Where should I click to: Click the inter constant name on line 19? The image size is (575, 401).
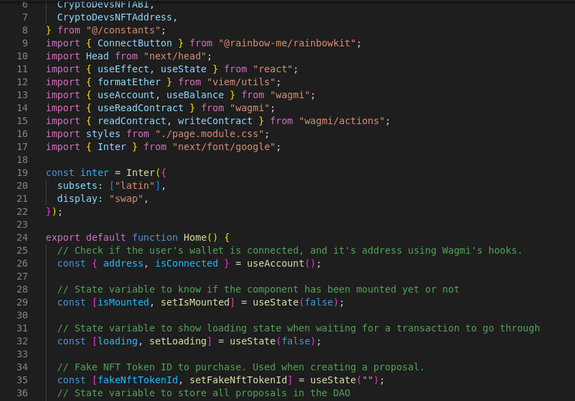[x=94, y=173]
